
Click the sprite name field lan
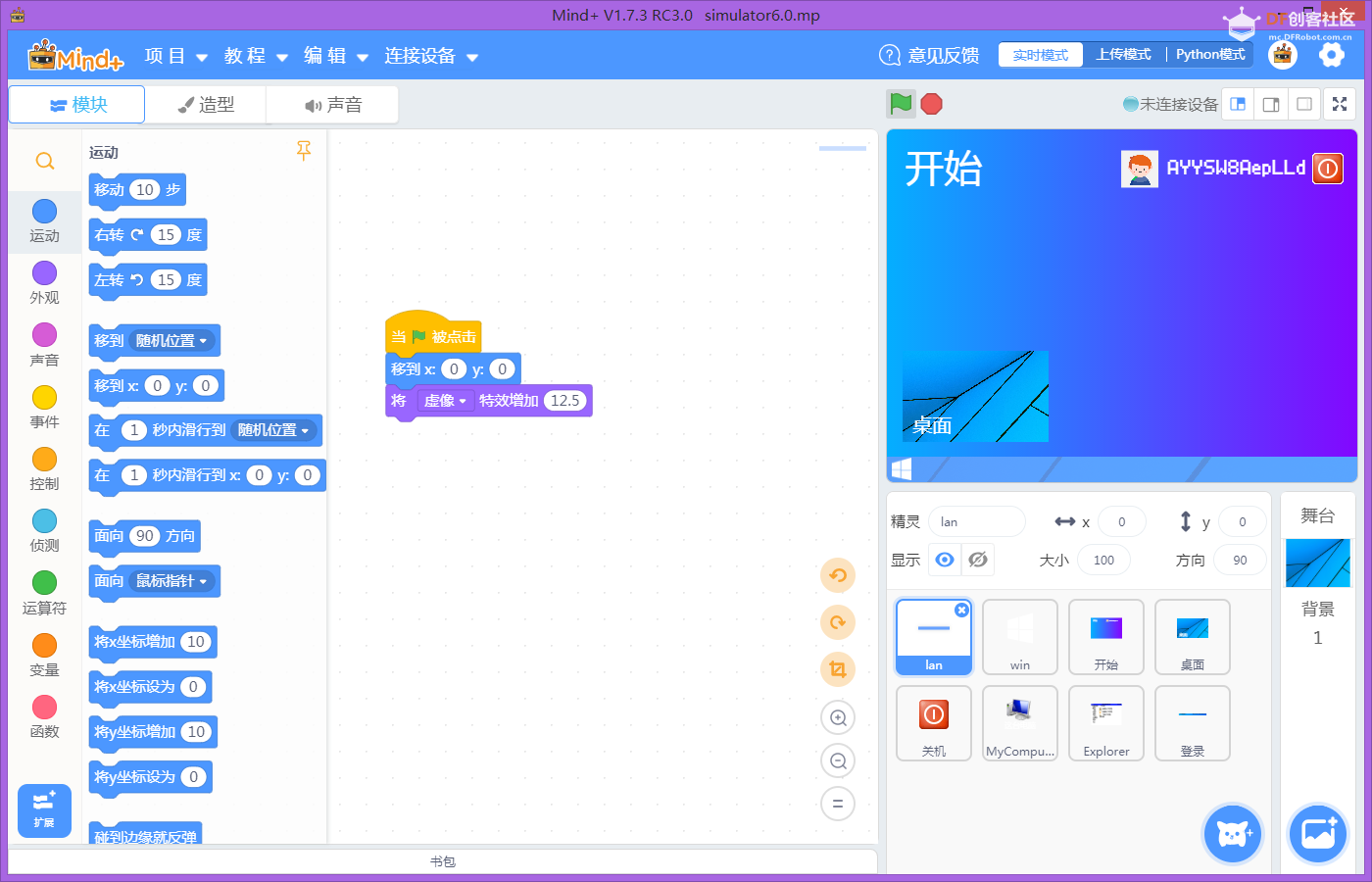tap(976, 521)
